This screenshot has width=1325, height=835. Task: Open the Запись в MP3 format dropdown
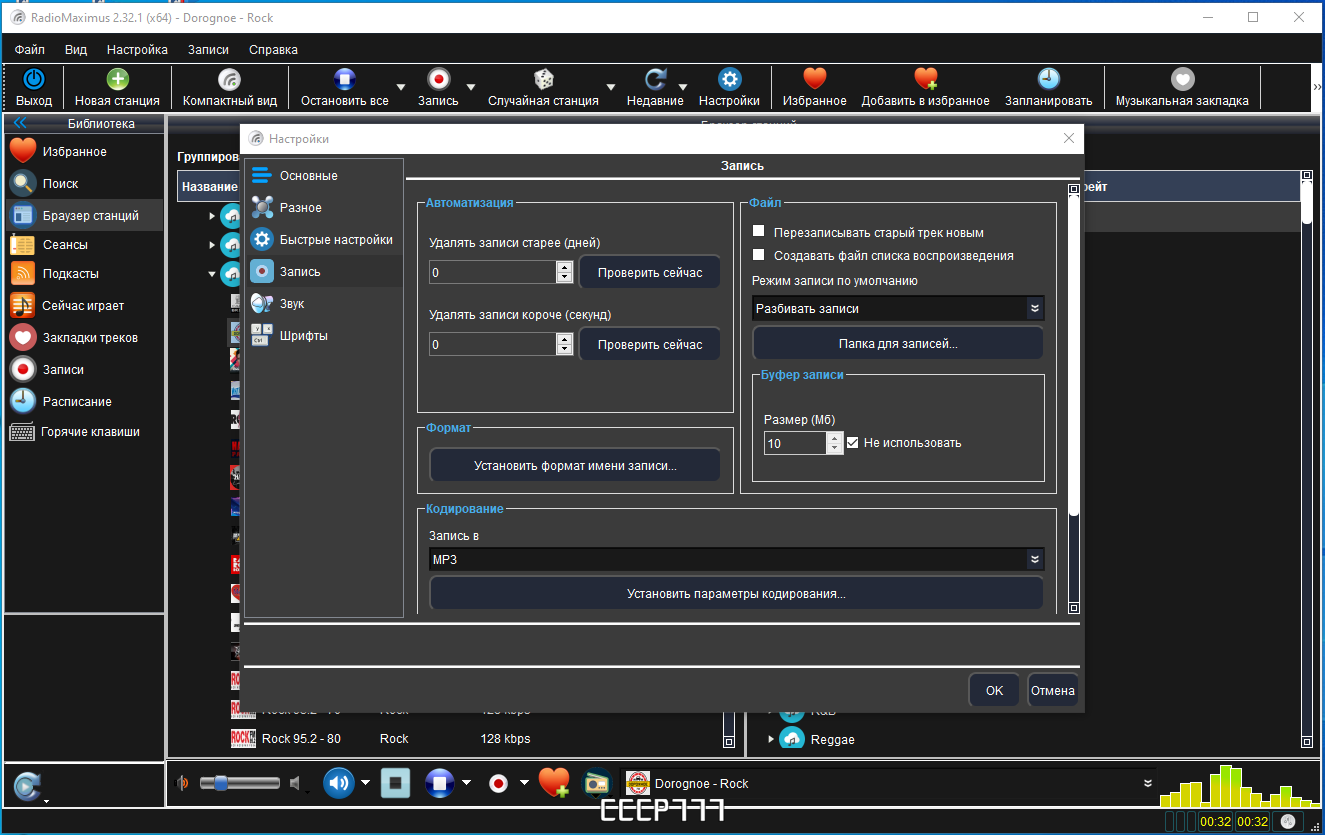click(737, 559)
